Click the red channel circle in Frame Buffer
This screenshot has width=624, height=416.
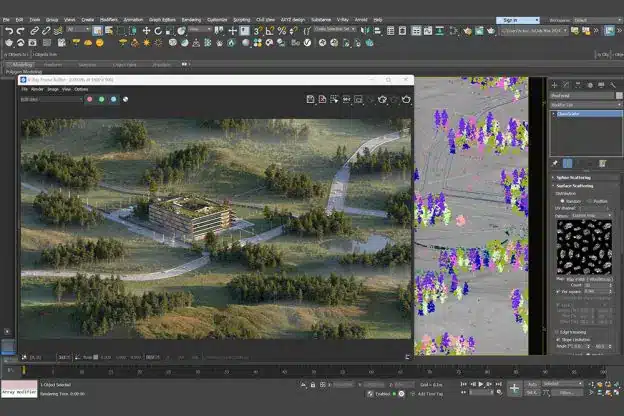point(90,99)
